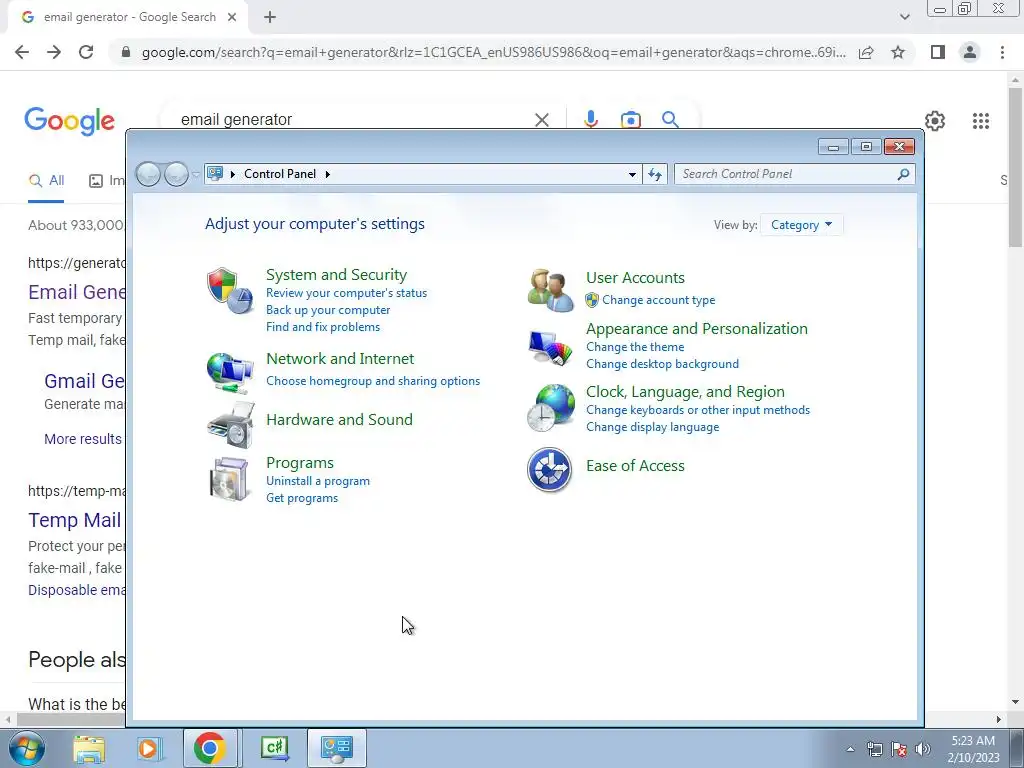Click Get programs link
The height and width of the screenshot is (768, 1024).
302,498
